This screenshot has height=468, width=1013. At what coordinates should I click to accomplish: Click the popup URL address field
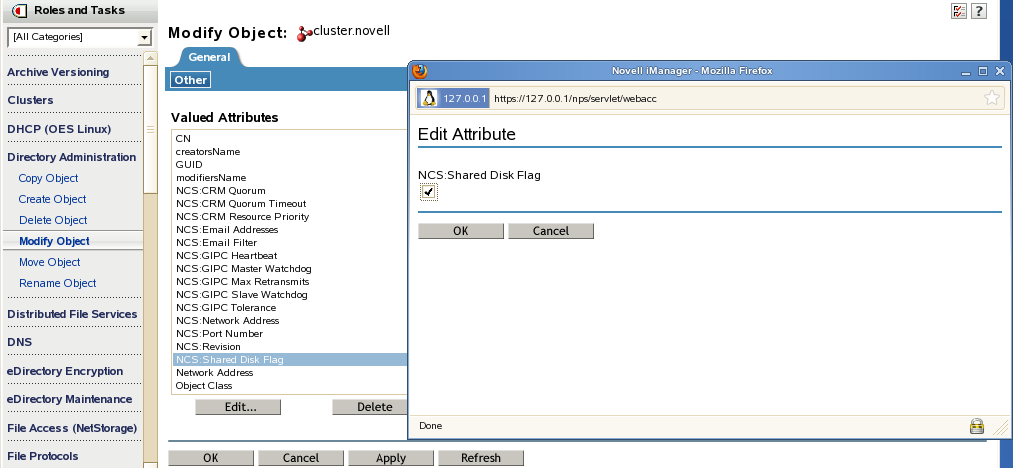(735, 98)
